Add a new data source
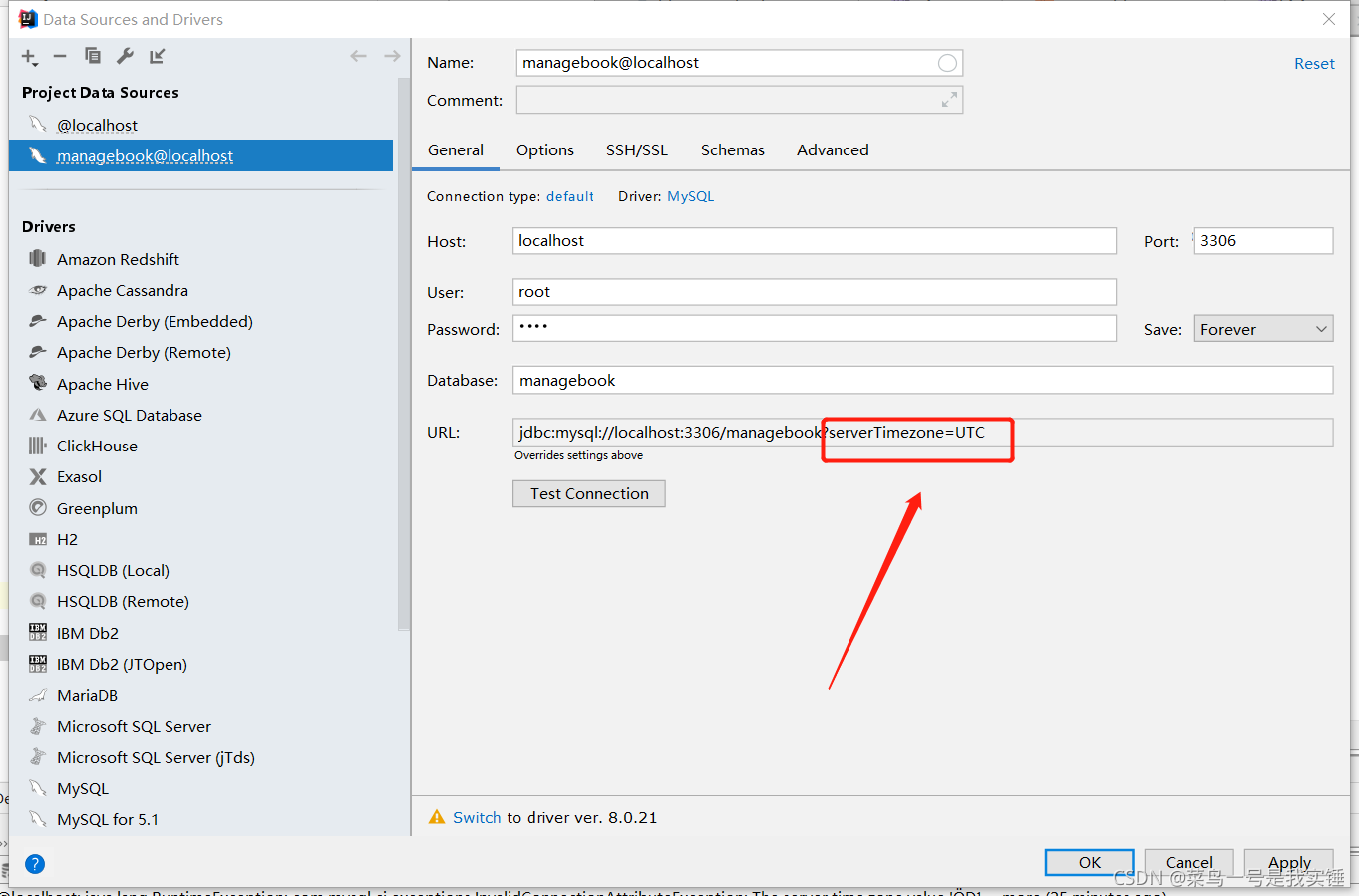The width and height of the screenshot is (1359, 896). tap(26, 56)
